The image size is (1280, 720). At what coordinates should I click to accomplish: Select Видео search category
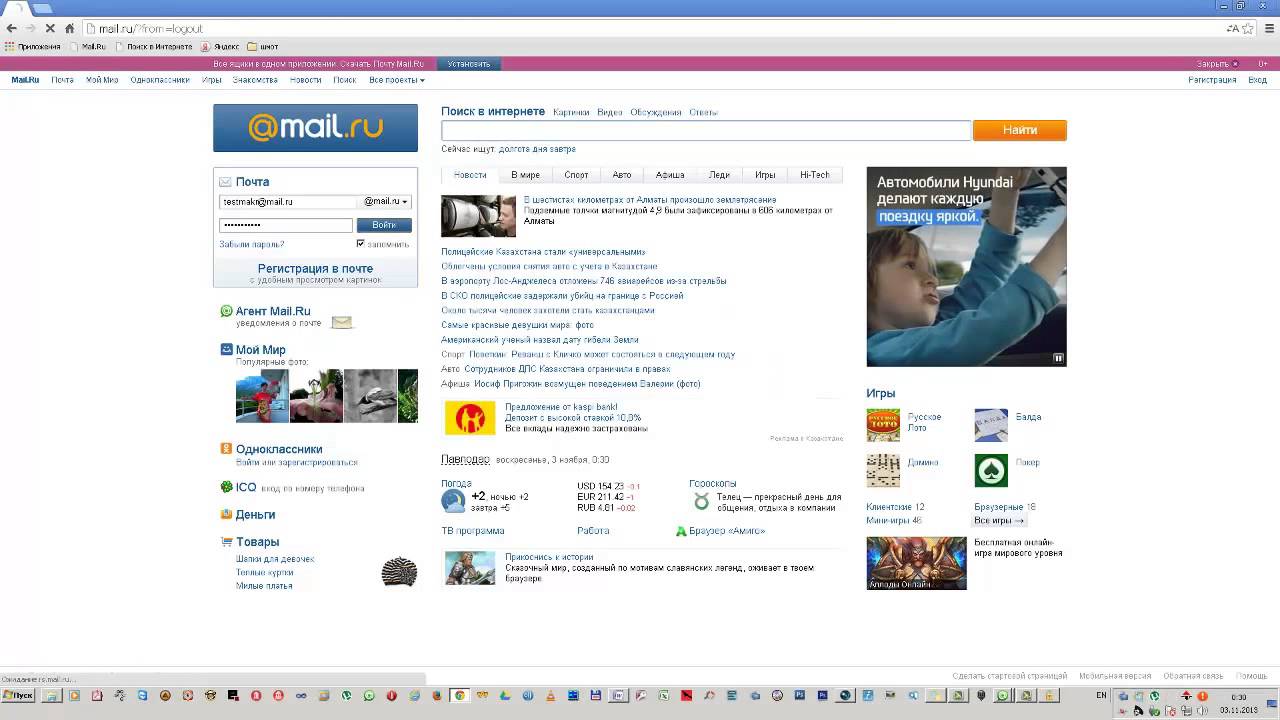click(x=610, y=112)
